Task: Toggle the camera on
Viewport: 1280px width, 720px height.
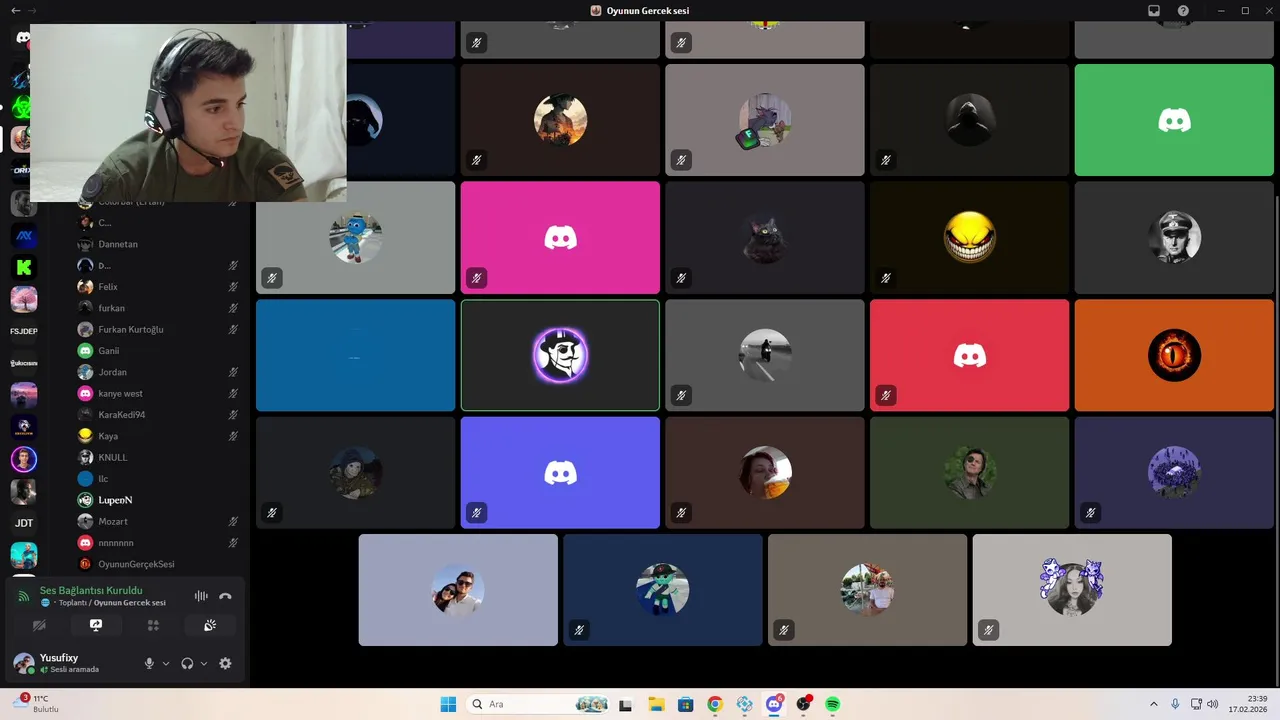Action: coord(39,625)
